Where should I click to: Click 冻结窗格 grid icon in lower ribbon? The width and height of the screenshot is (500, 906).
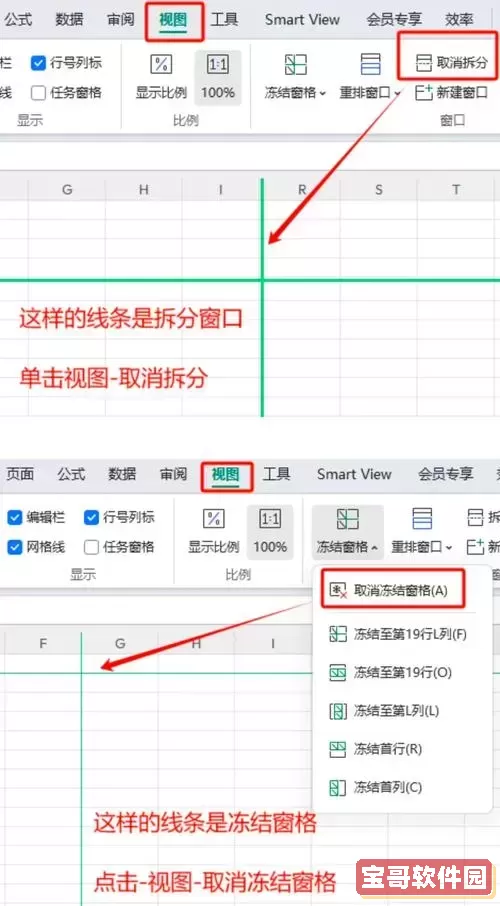[x=348, y=519]
